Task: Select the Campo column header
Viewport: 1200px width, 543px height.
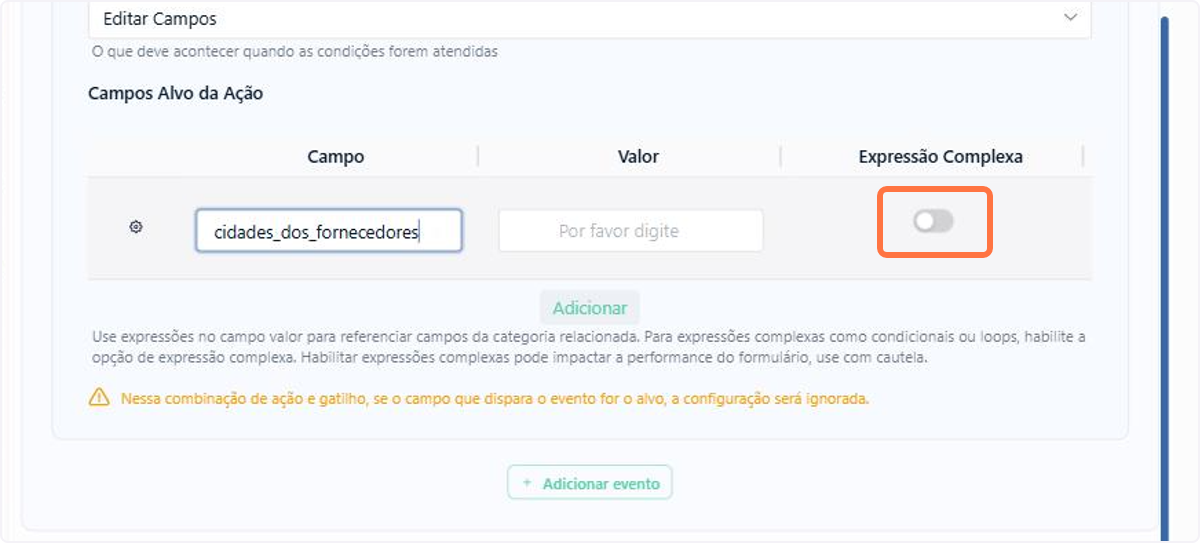Action: click(336, 156)
